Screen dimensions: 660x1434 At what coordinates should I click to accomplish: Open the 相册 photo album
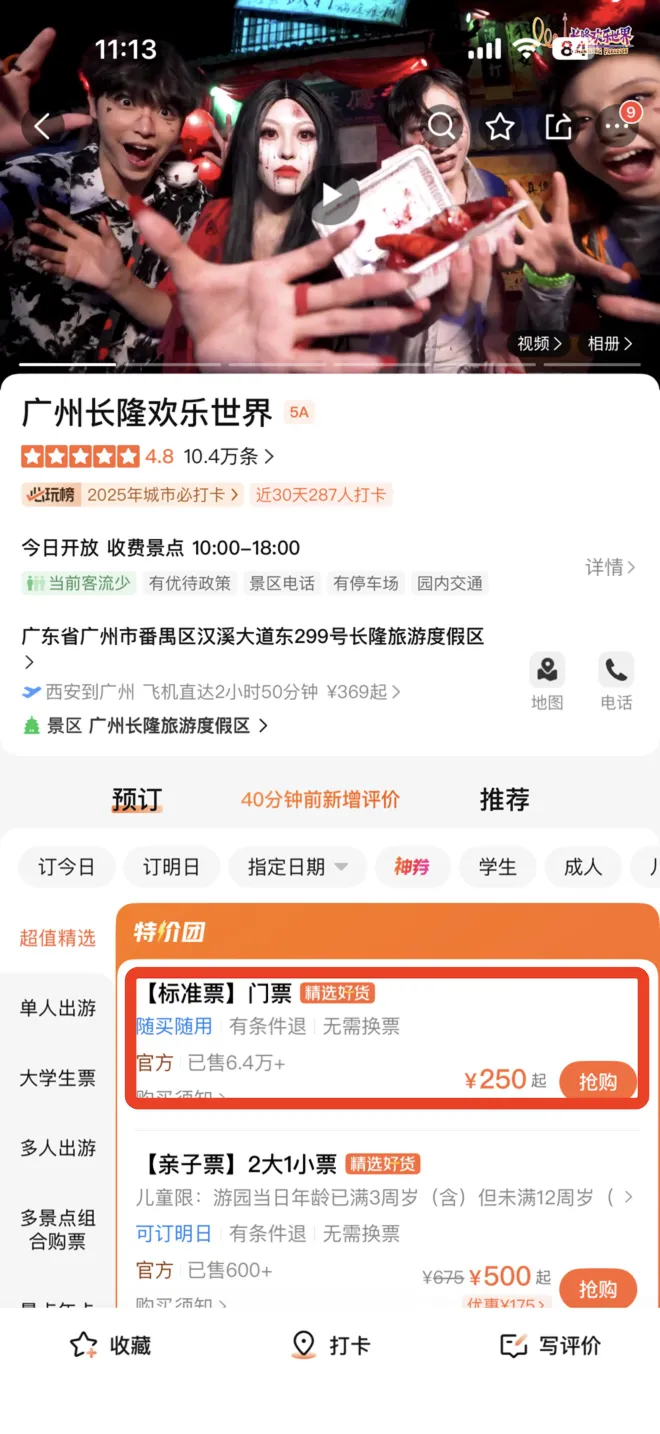pyautogui.click(x=610, y=344)
